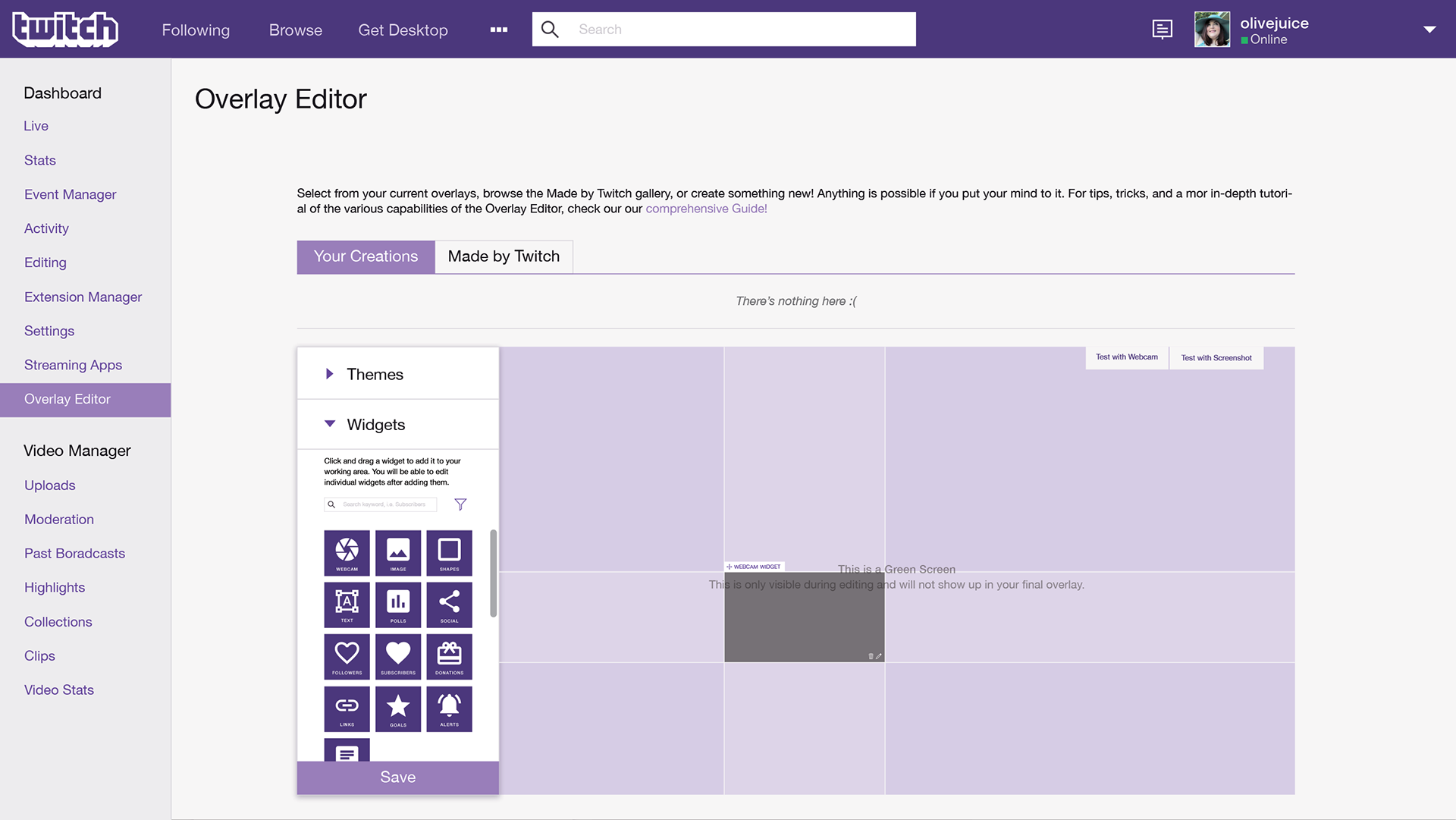The height and width of the screenshot is (820, 1456).
Task: Click the Dashboard sidebar heading
Action: [62, 93]
